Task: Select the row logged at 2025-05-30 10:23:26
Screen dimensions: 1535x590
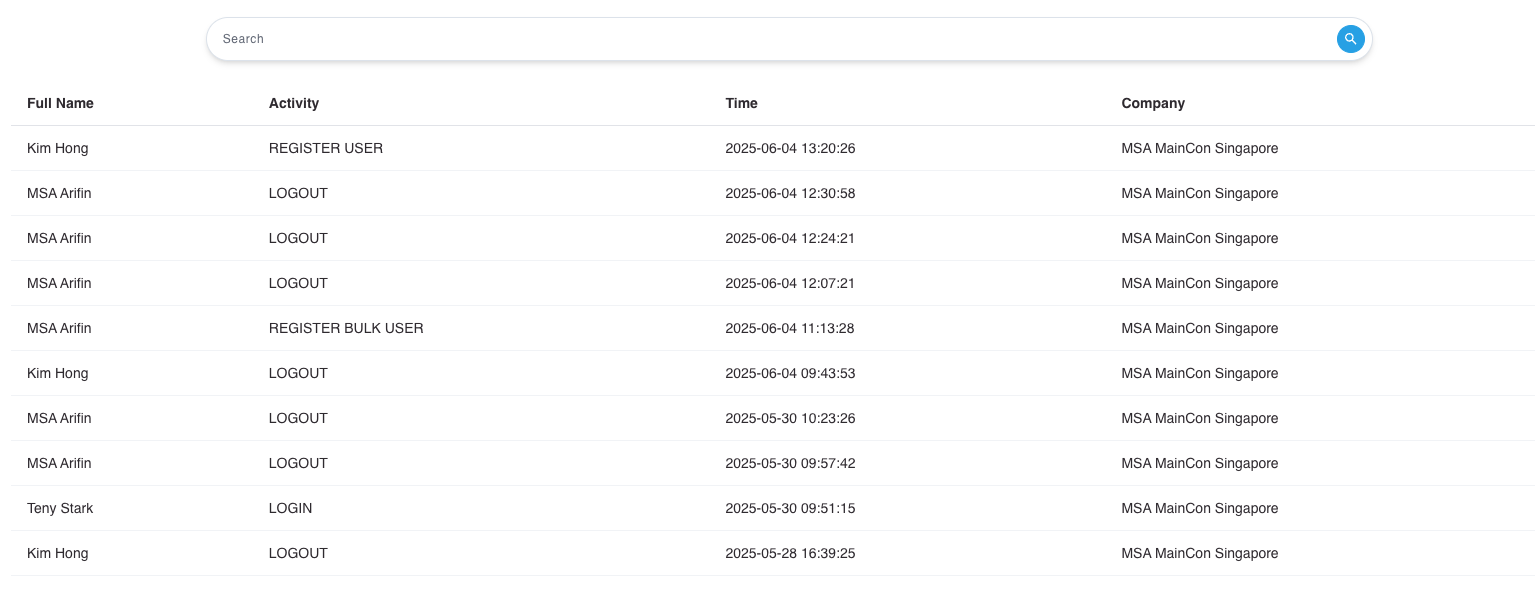Action: click(x=772, y=418)
